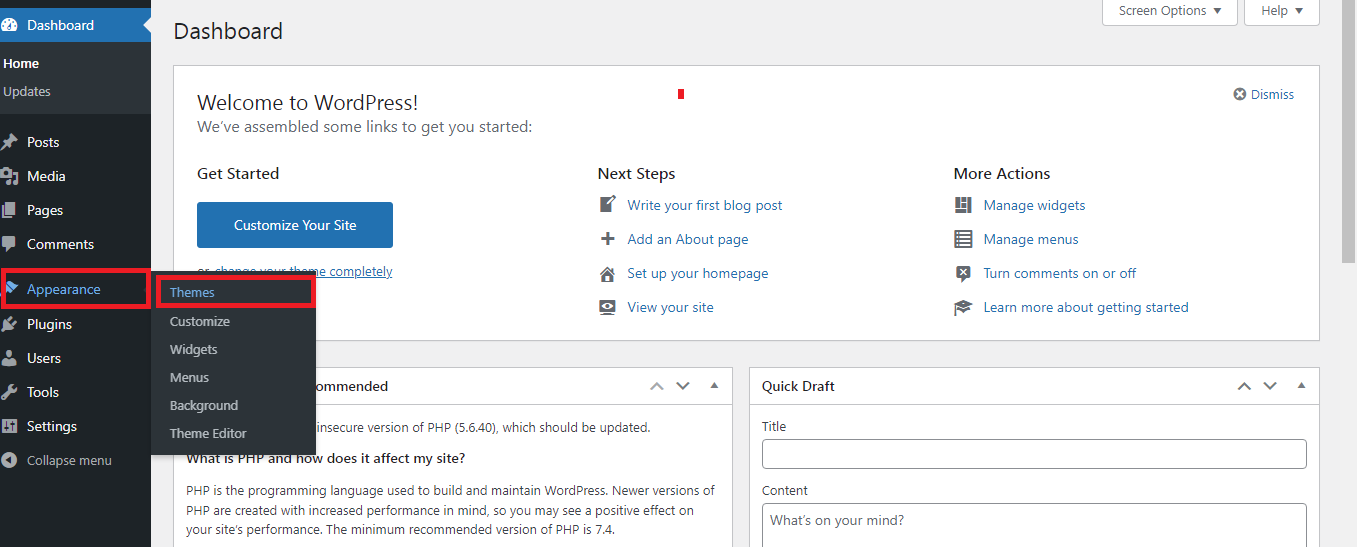The image size is (1357, 547).
Task: Click the Plugins plug icon
Action: pos(9,324)
